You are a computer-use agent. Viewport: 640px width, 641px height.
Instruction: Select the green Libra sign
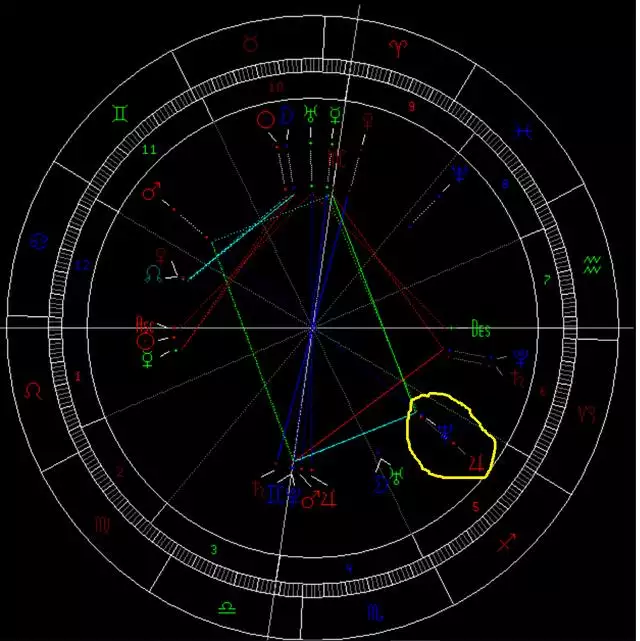click(x=227, y=606)
